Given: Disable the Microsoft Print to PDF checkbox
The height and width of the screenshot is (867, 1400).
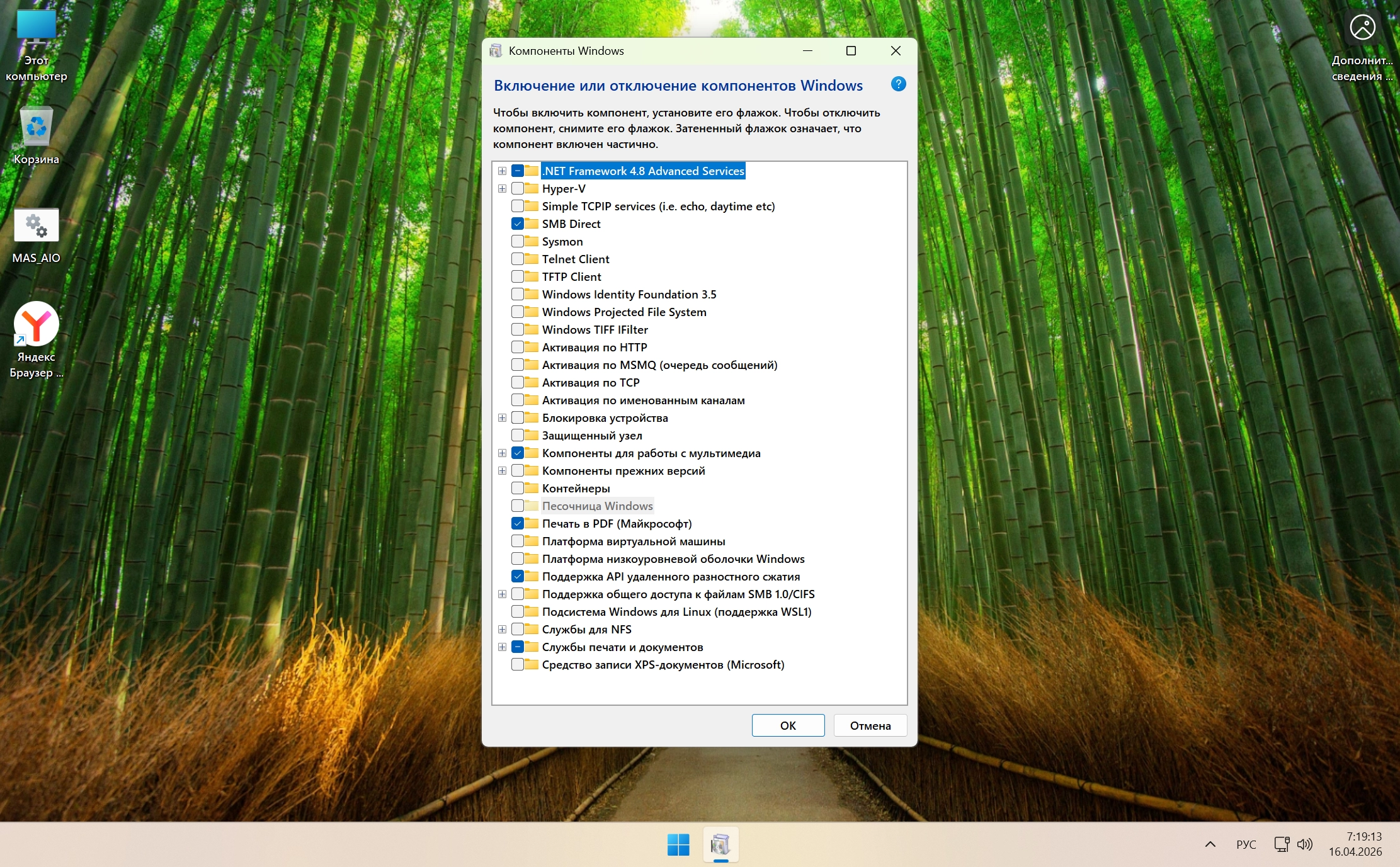Looking at the screenshot, I should pos(518,523).
